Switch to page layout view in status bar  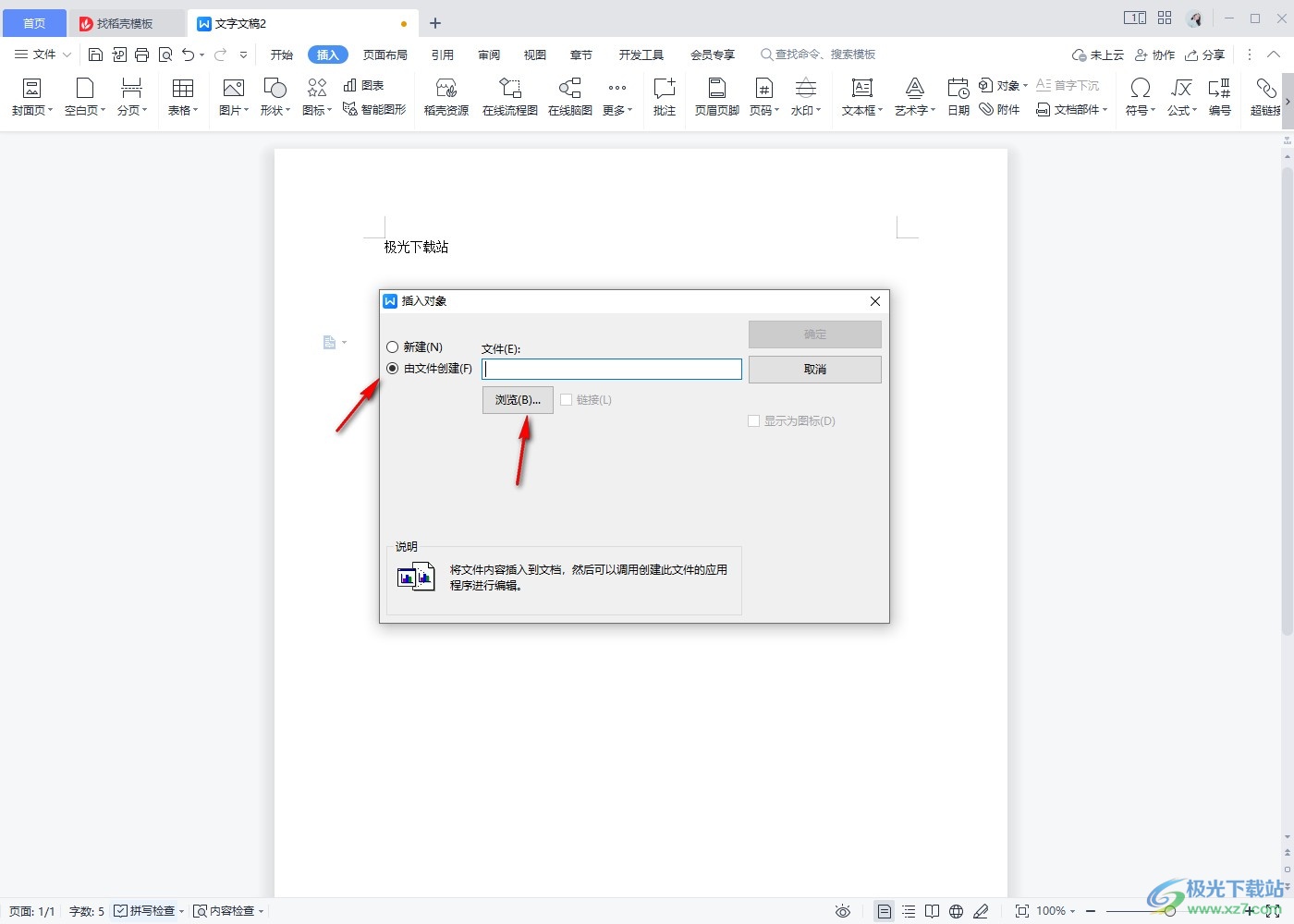pos(885,911)
